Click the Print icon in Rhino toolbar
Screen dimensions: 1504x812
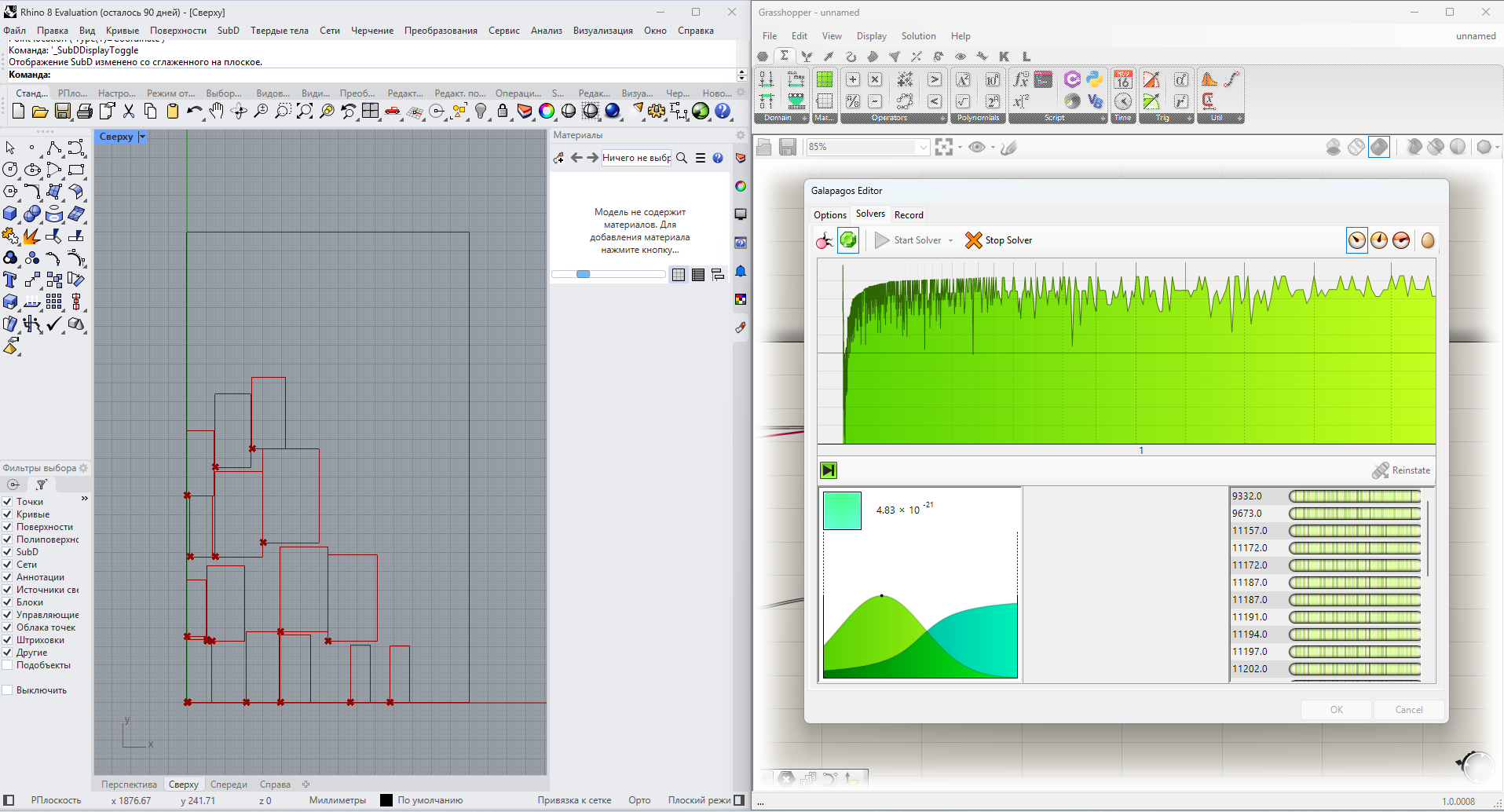coord(85,112)
